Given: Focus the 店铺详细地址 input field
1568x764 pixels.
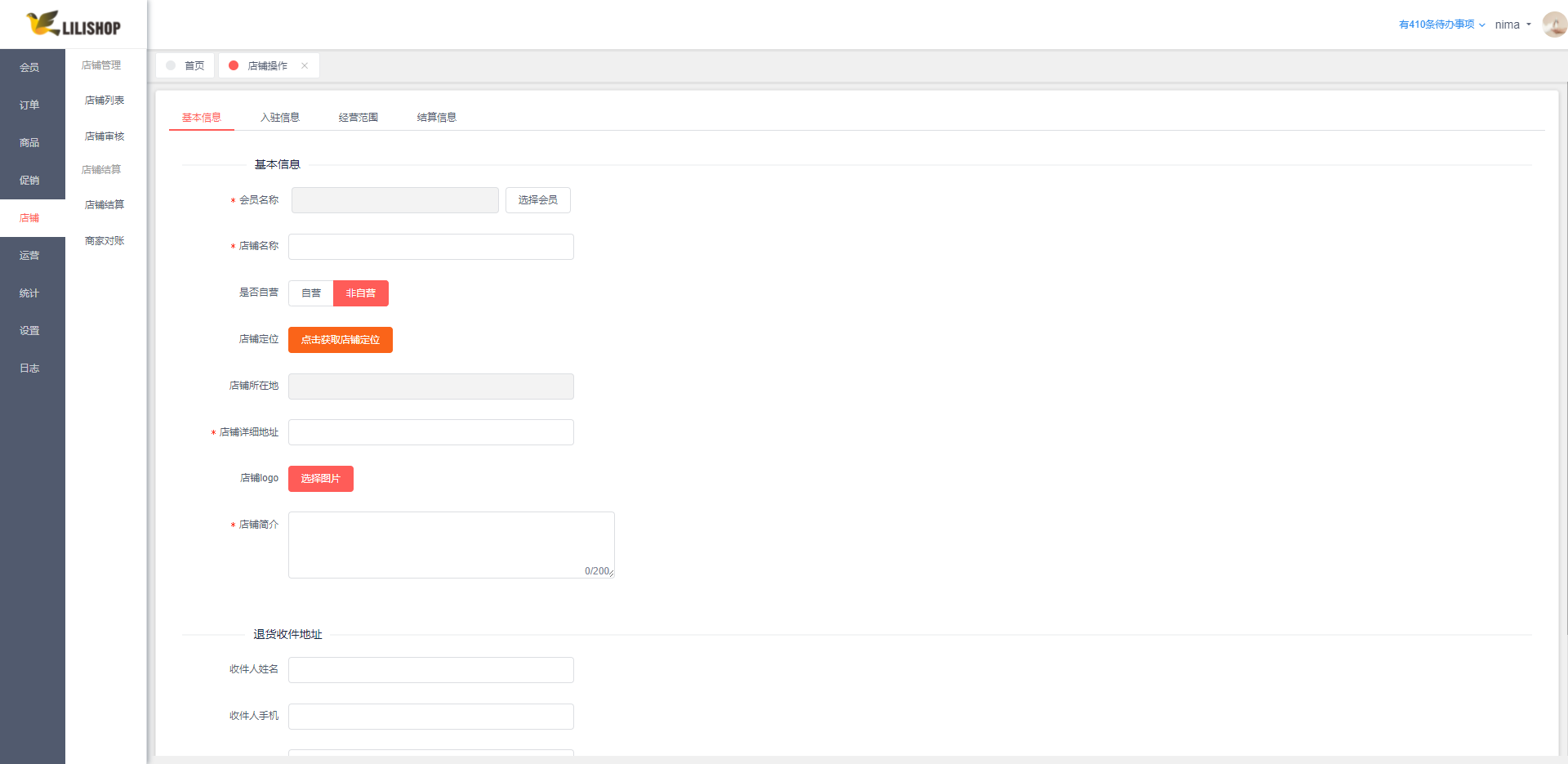Looking at the screenshot, I should (x=431, y=432).
